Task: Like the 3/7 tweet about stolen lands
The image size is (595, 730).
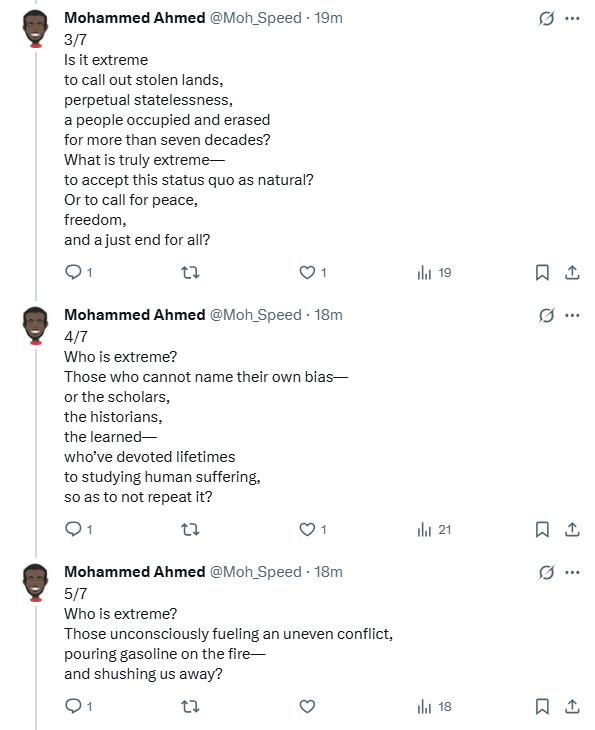Action: [x=312, y=272]
